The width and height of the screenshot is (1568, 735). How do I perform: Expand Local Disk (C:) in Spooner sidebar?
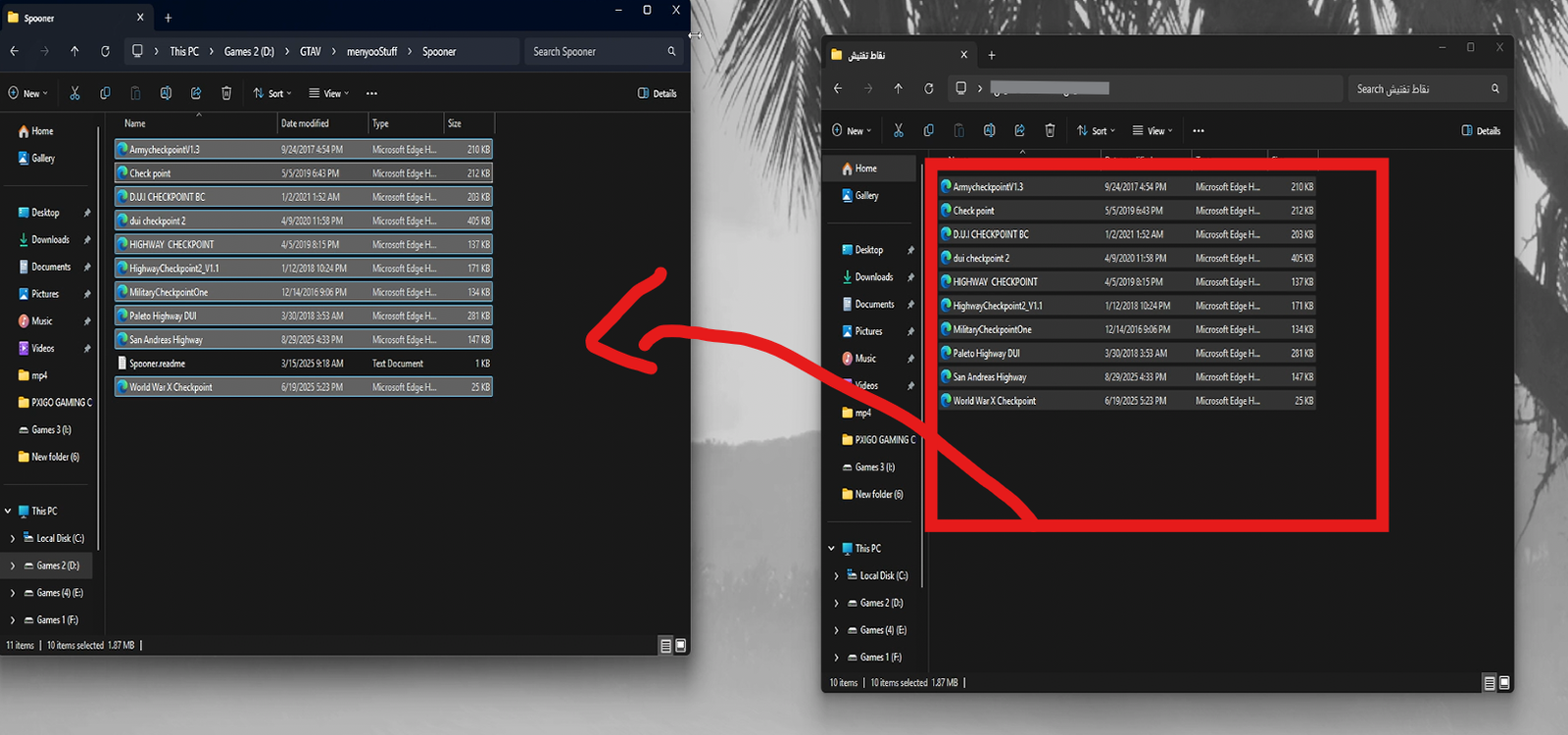pos(13,538)
